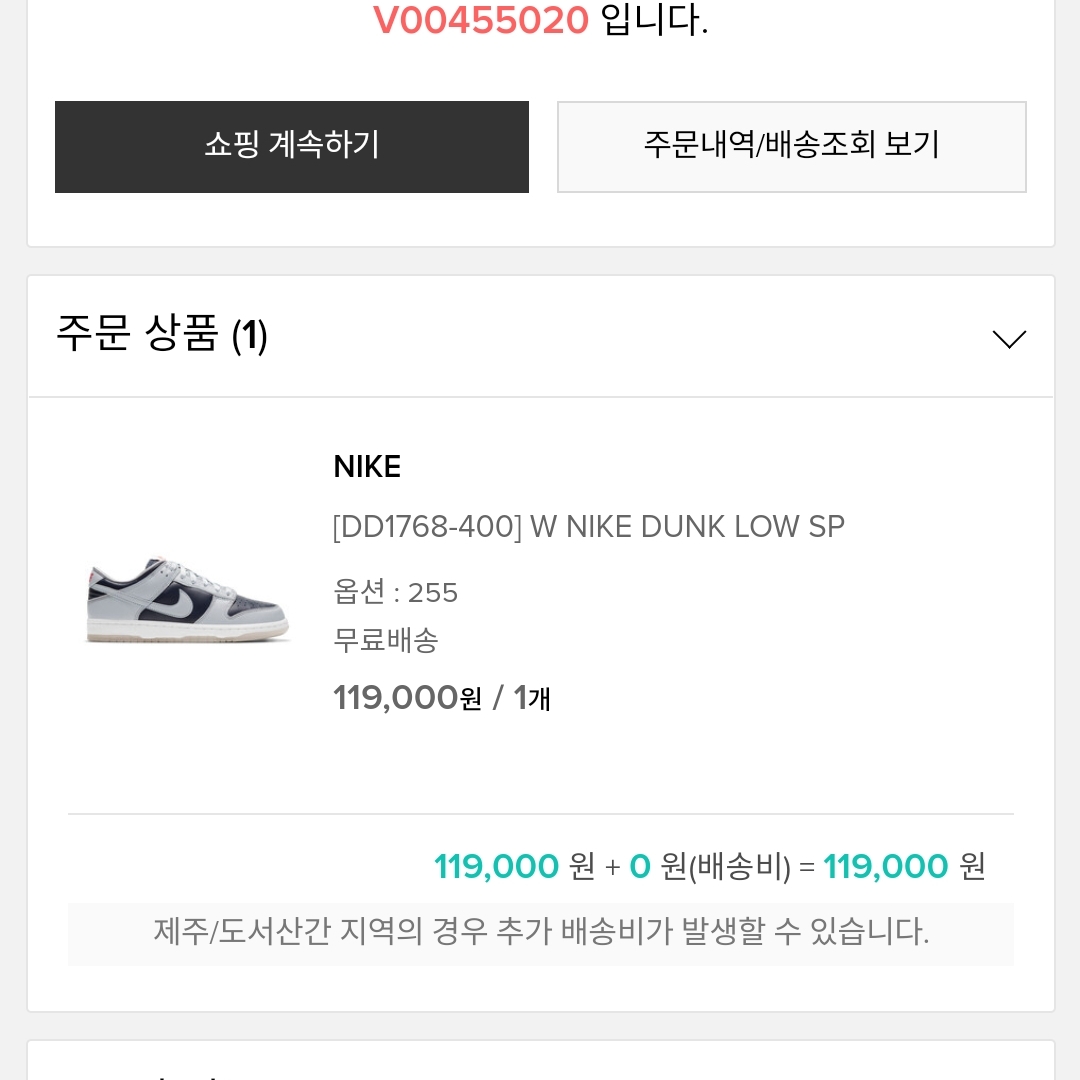
Task: Open the [DD1768-400] W NIKE DUNK LOW SP title
Action: point(588,527)
